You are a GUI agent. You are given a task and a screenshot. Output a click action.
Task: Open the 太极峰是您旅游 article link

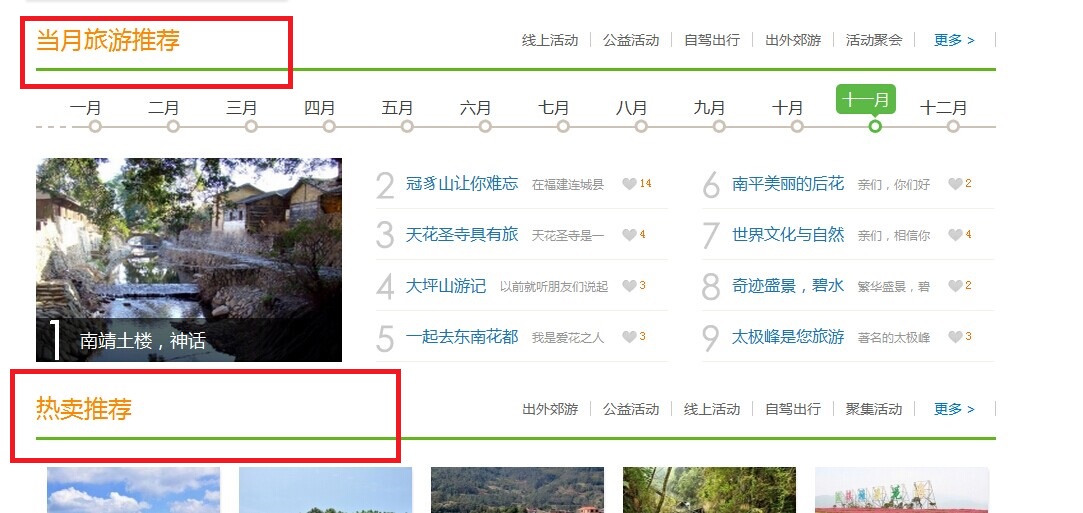(788, 337)
